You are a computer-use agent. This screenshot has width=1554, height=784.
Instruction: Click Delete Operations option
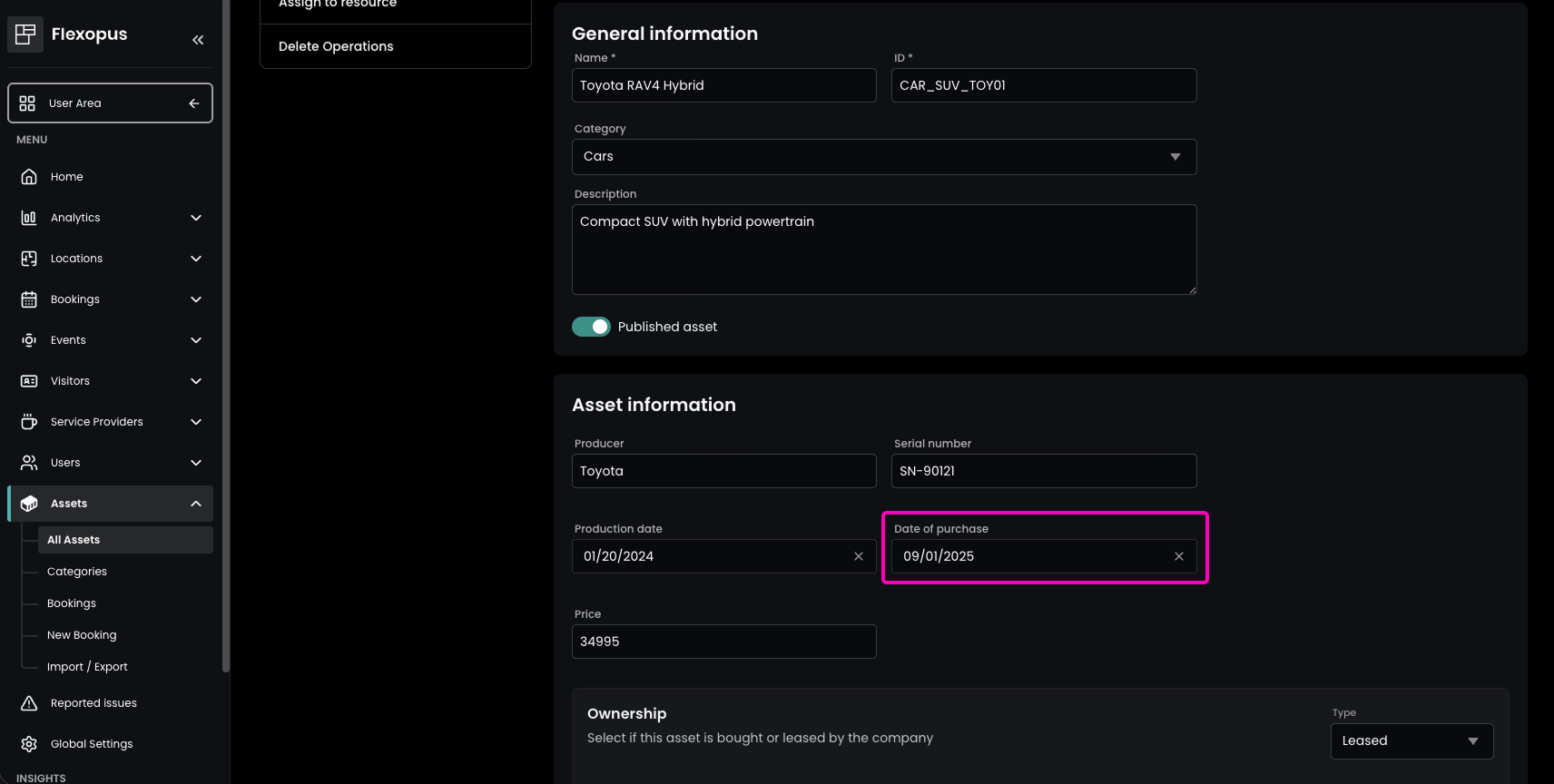[336, 46]
